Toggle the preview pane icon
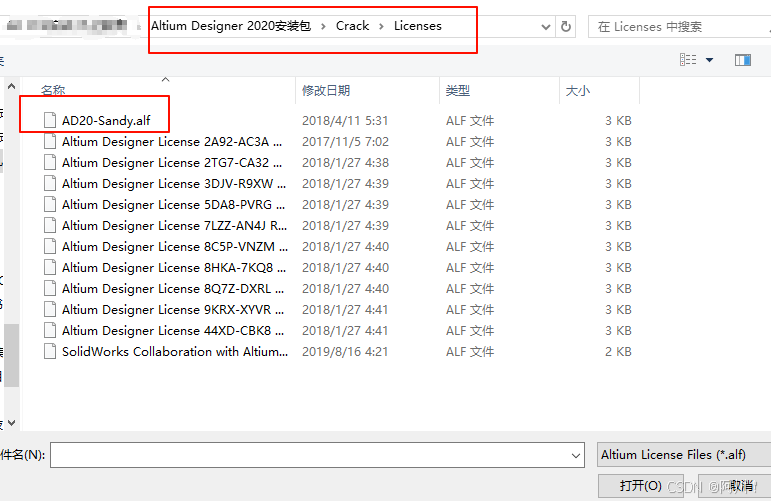Screen dimensions: 771x501 pyautogui.click(x=742, y=60)
